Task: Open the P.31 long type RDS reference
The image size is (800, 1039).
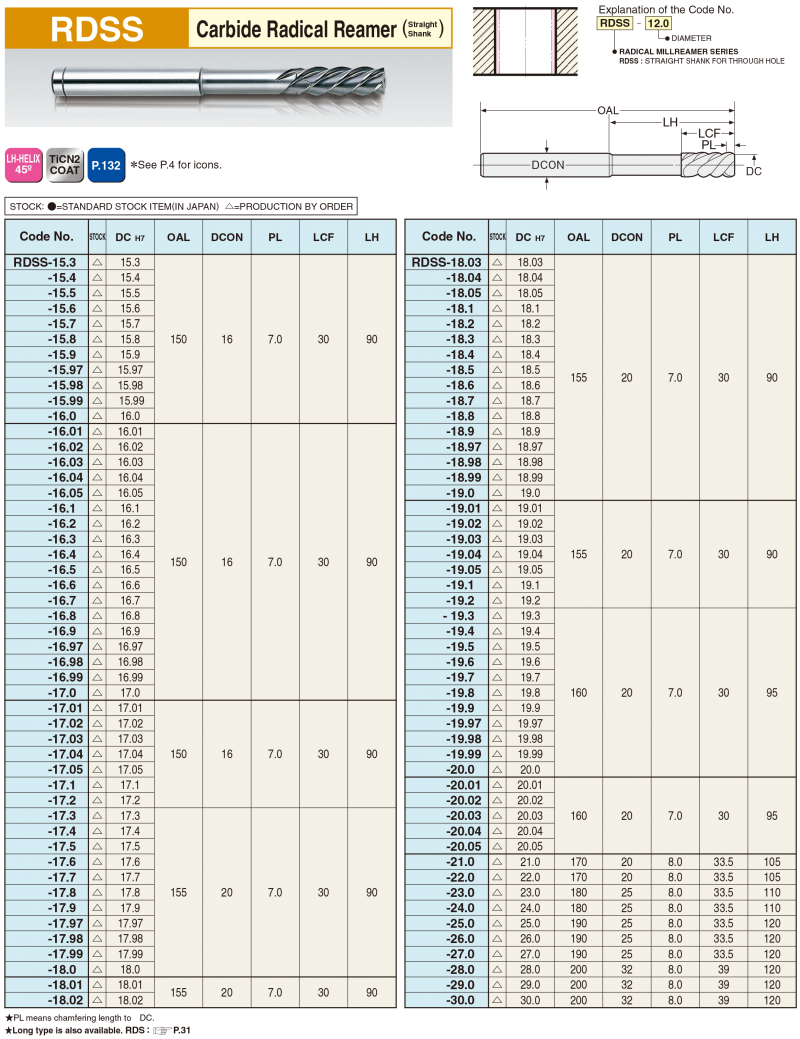Action: (x=182, y=1030)
